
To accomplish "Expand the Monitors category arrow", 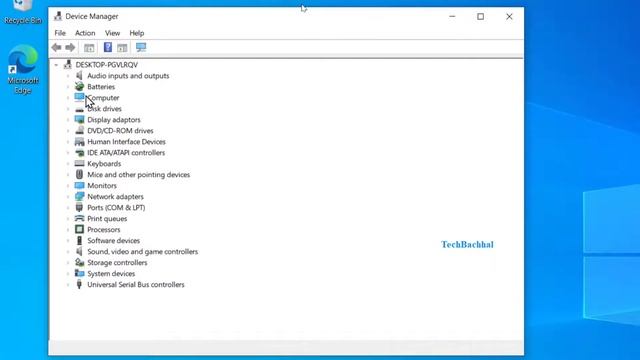I will coord(68,186).
